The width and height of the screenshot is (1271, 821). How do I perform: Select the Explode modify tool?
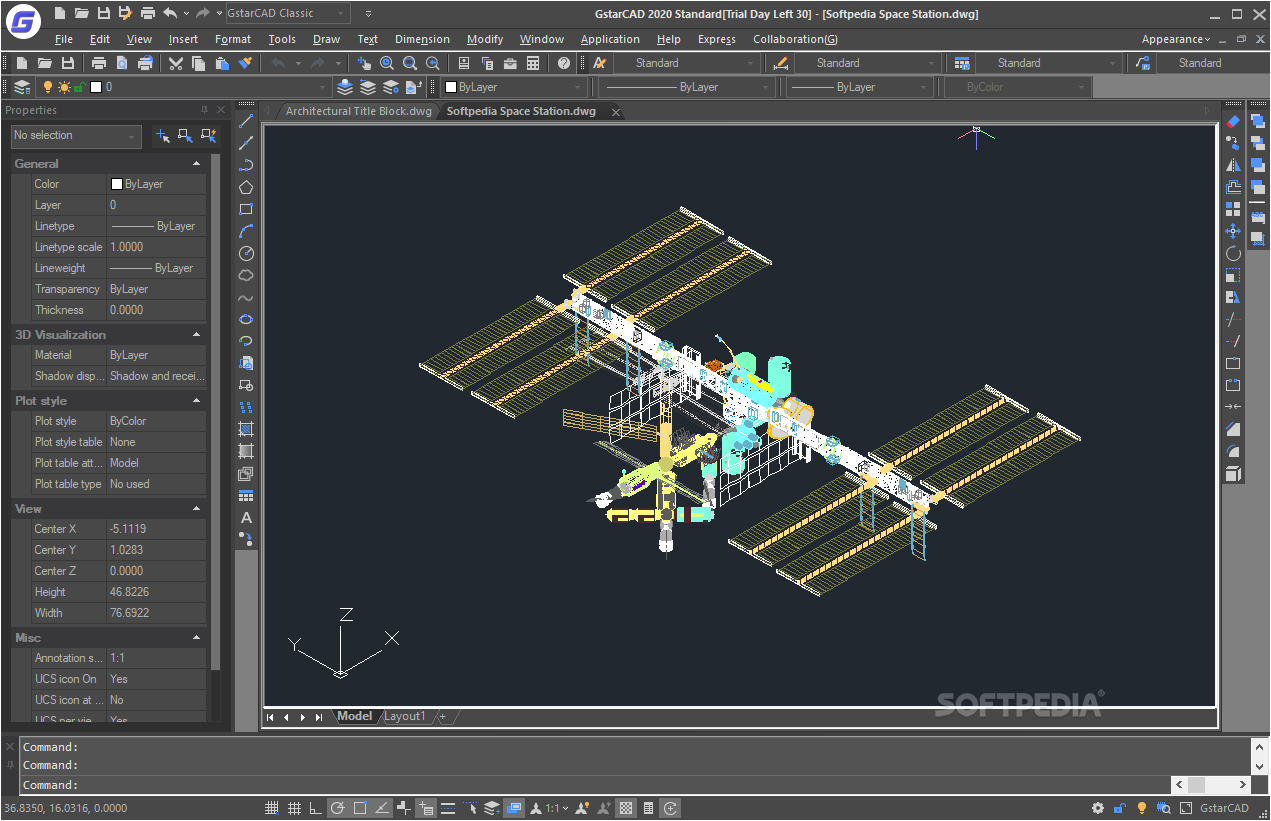[x=1233, y=473]
